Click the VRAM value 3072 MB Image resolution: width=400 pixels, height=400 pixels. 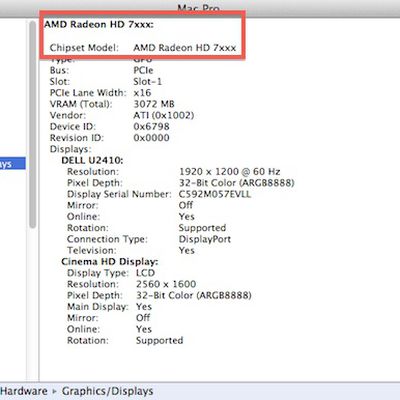tap(154, 104)
